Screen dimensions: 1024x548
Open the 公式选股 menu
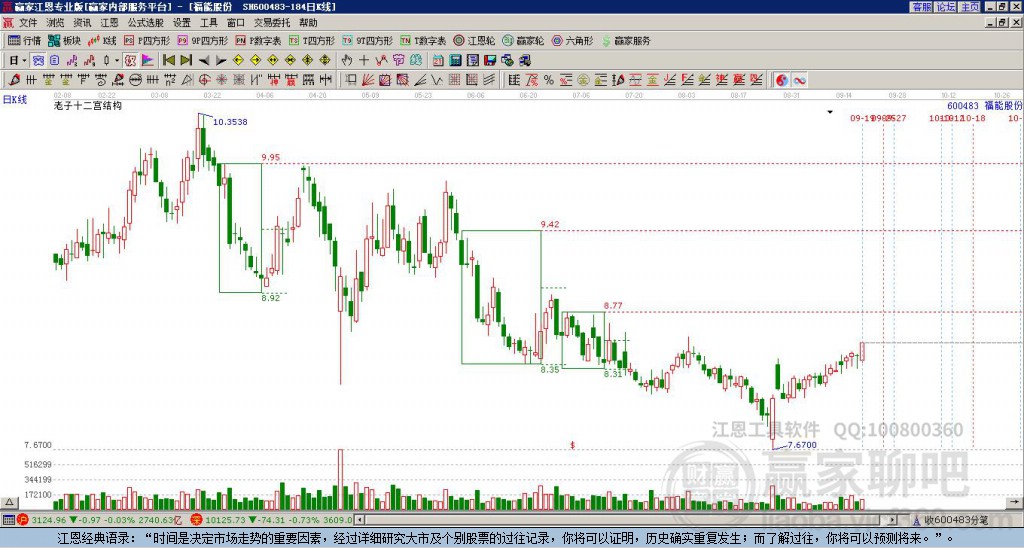tap(145, 23)
